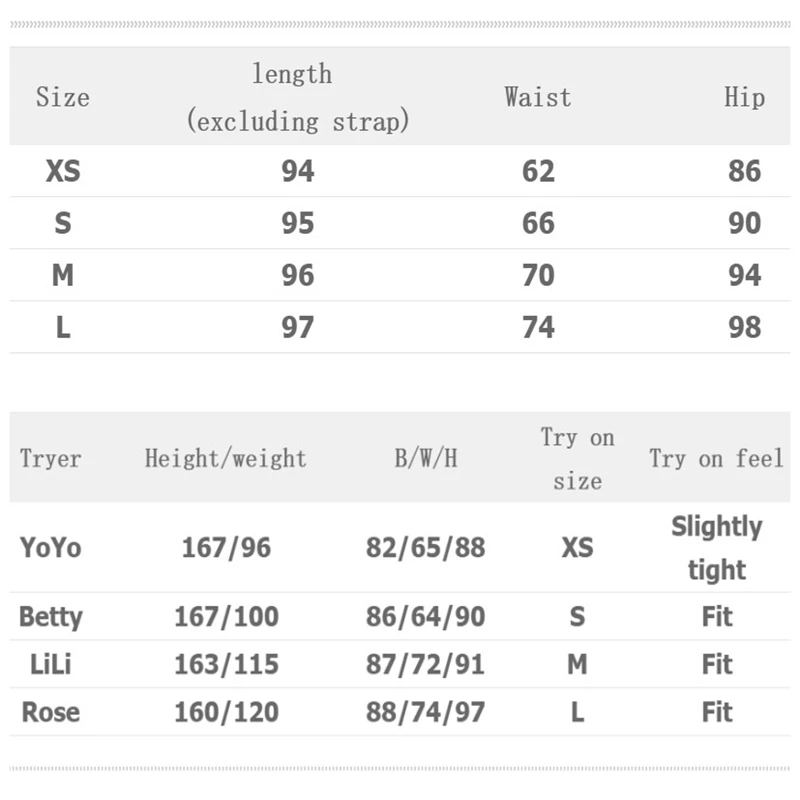Image resolution: width=800 pixels, height=800 pixels.
Task: Click the Tryer column header
Action: click(x=50, y=459)
